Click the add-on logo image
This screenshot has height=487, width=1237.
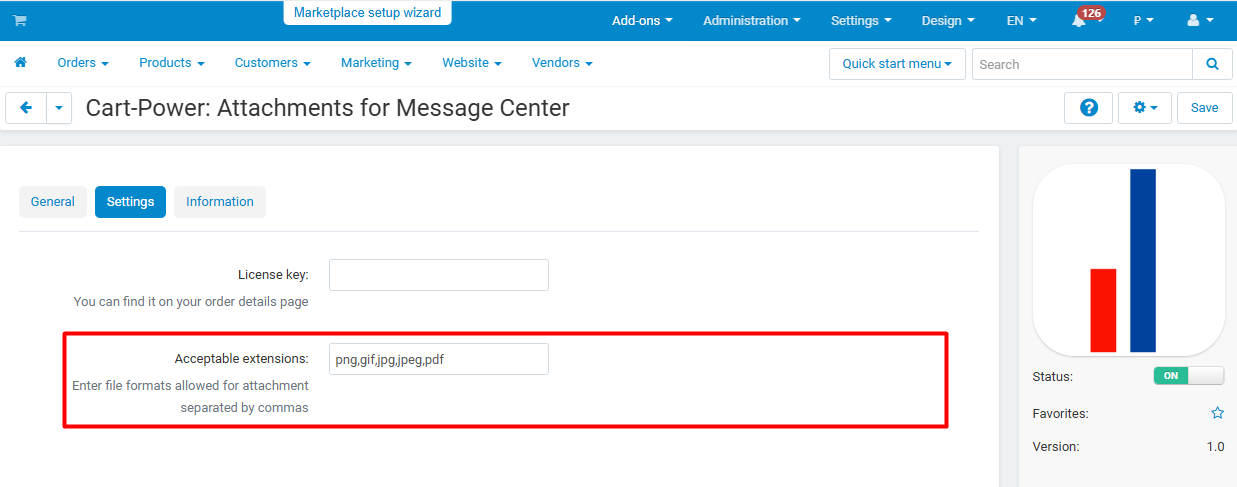pyautogui.click(x=1128, y=259)
